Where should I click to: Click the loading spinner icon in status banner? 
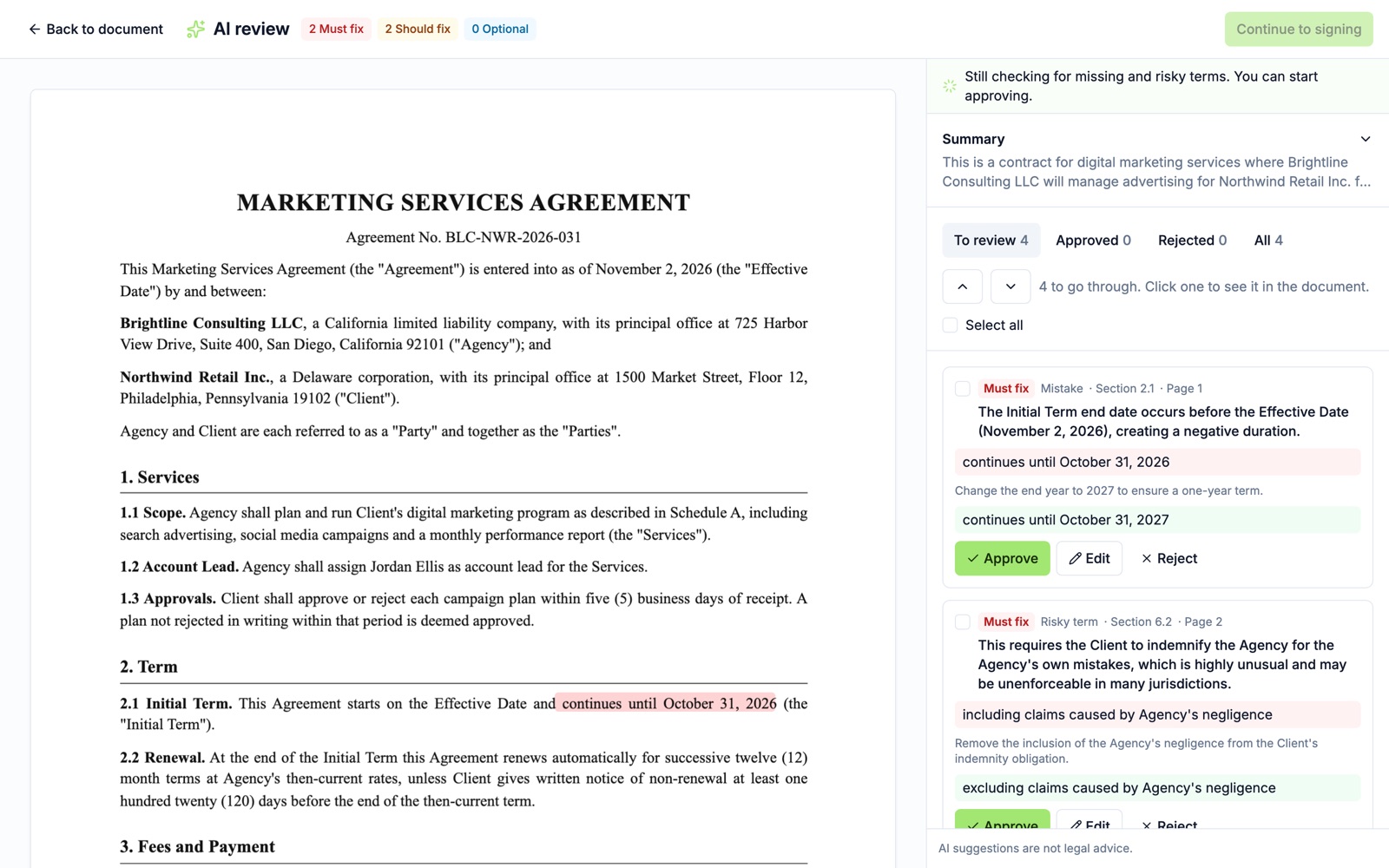click(x=950, y=86)
